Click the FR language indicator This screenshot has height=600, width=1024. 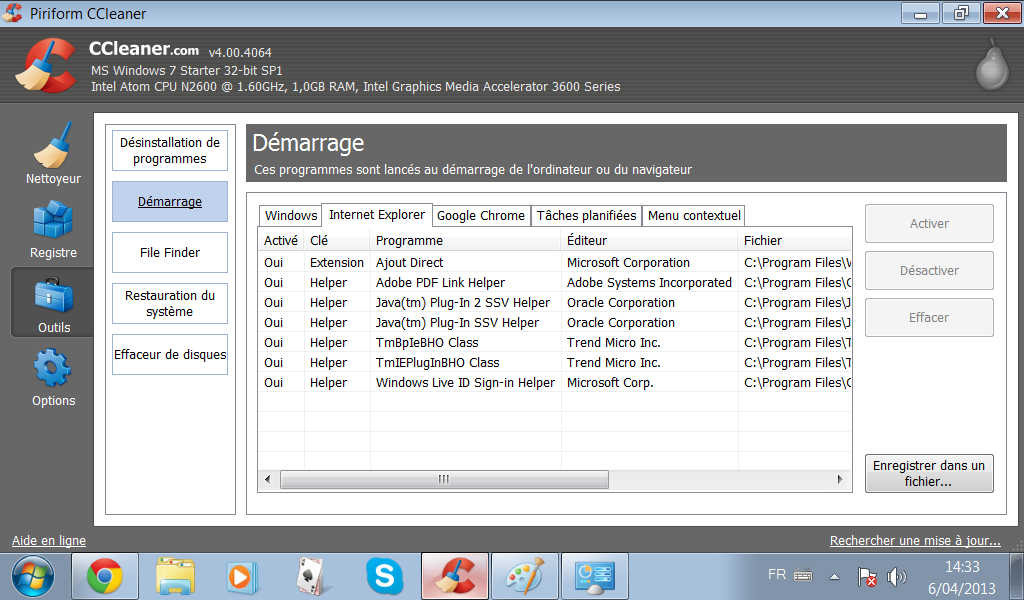click(776, 575)
